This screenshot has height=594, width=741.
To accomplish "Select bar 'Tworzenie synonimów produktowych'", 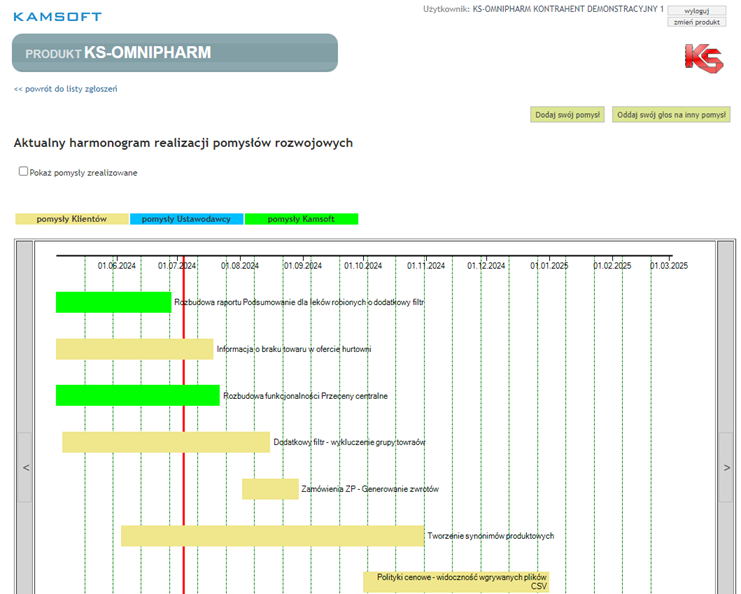I will click(273, 536).
